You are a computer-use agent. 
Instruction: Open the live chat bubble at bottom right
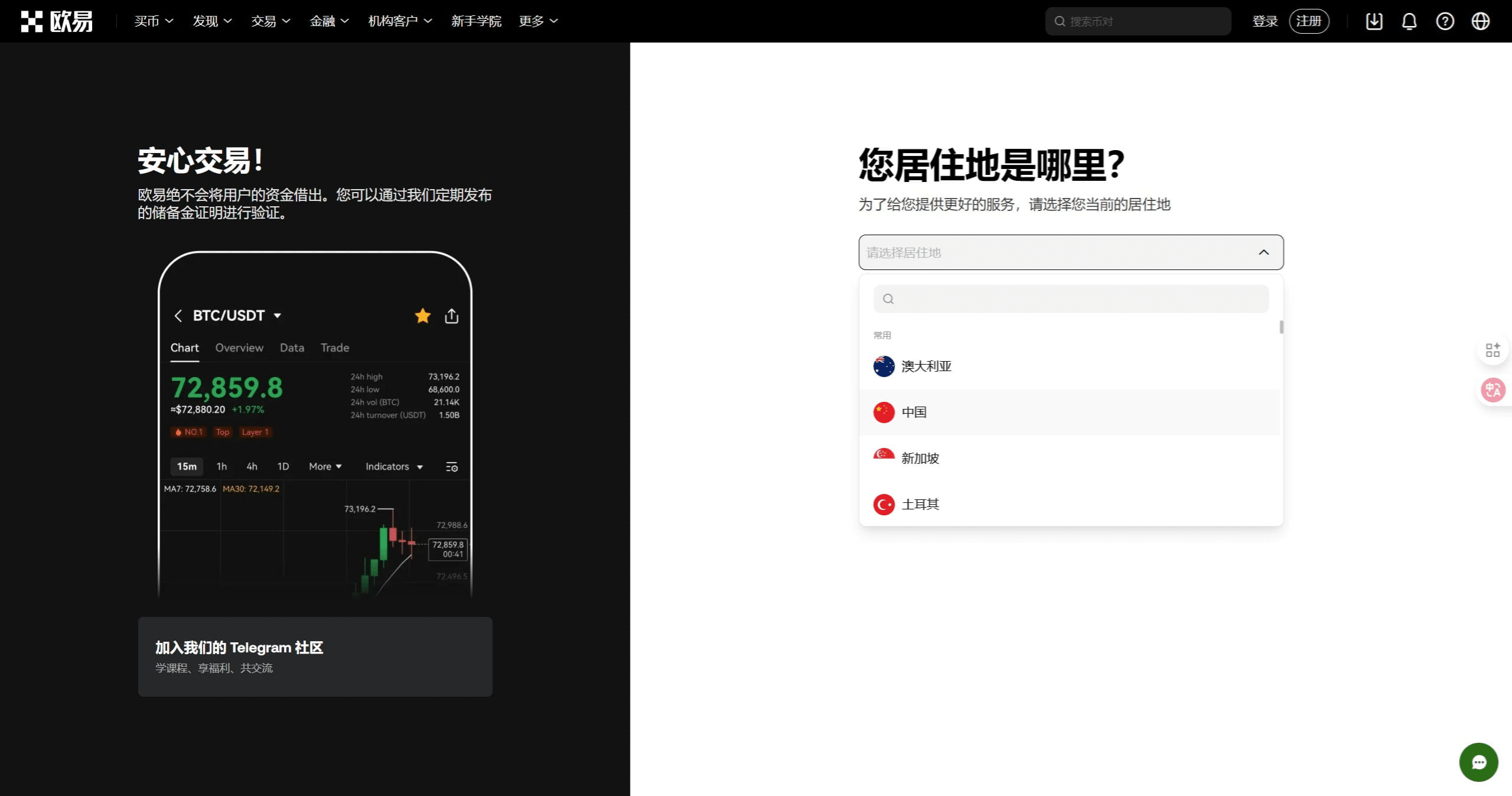[1478, 762]
